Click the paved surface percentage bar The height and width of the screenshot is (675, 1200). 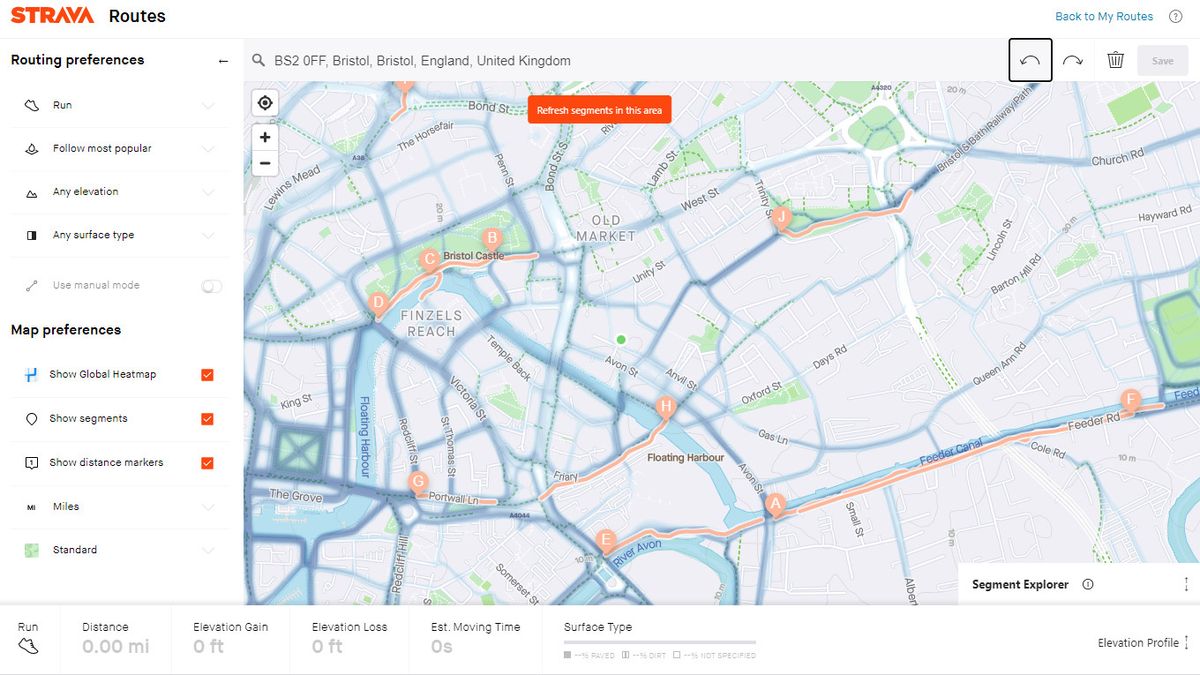click(588, 655)
